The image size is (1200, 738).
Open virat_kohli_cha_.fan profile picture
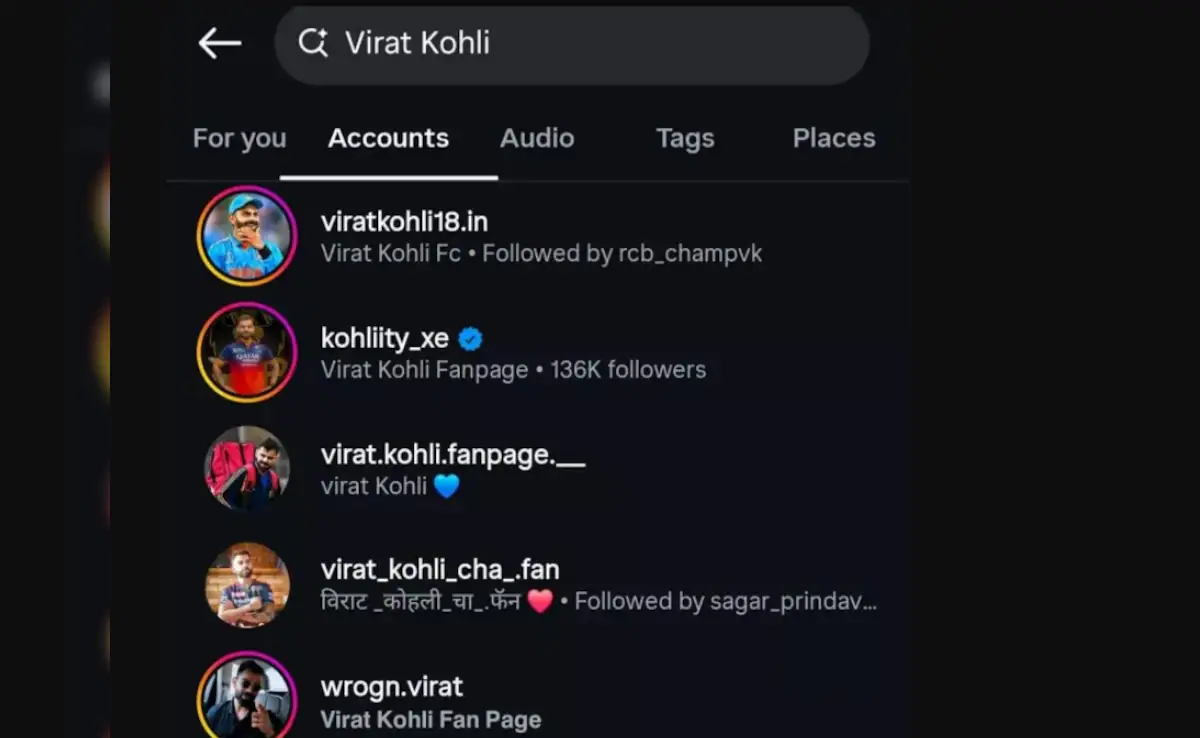pyautogui.click(x=246, y=585)
